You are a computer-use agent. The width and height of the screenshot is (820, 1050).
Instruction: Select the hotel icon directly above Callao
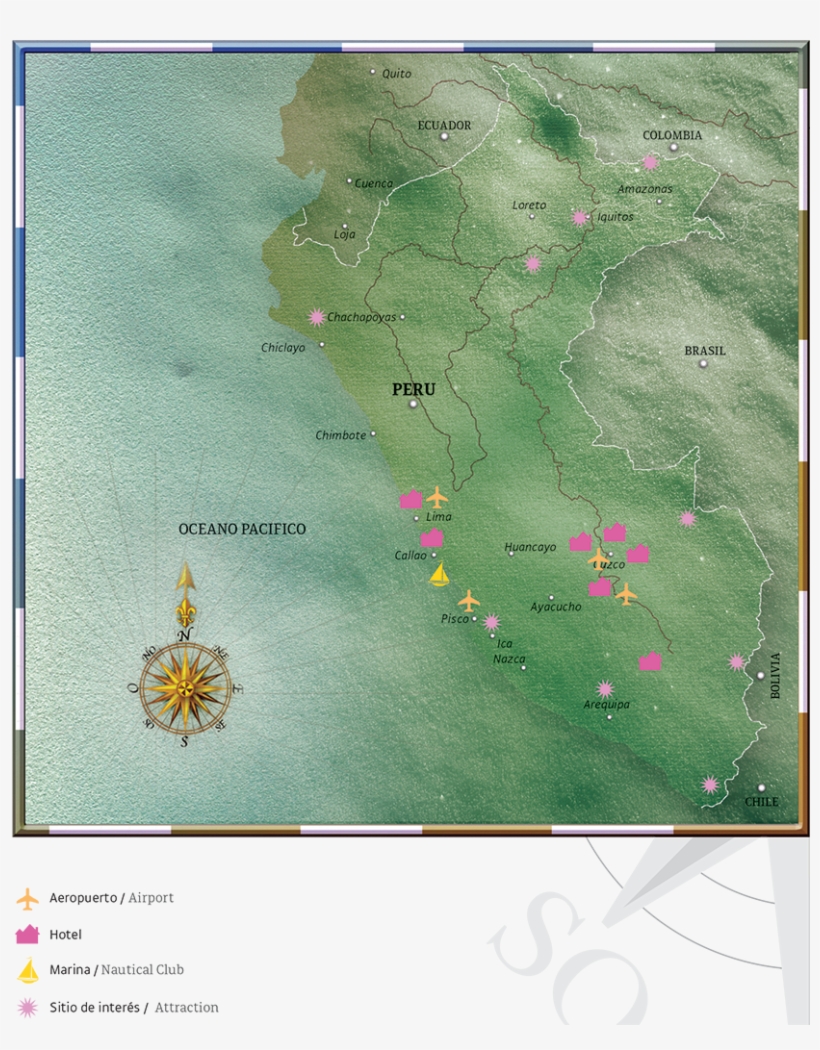pos(432,538)
